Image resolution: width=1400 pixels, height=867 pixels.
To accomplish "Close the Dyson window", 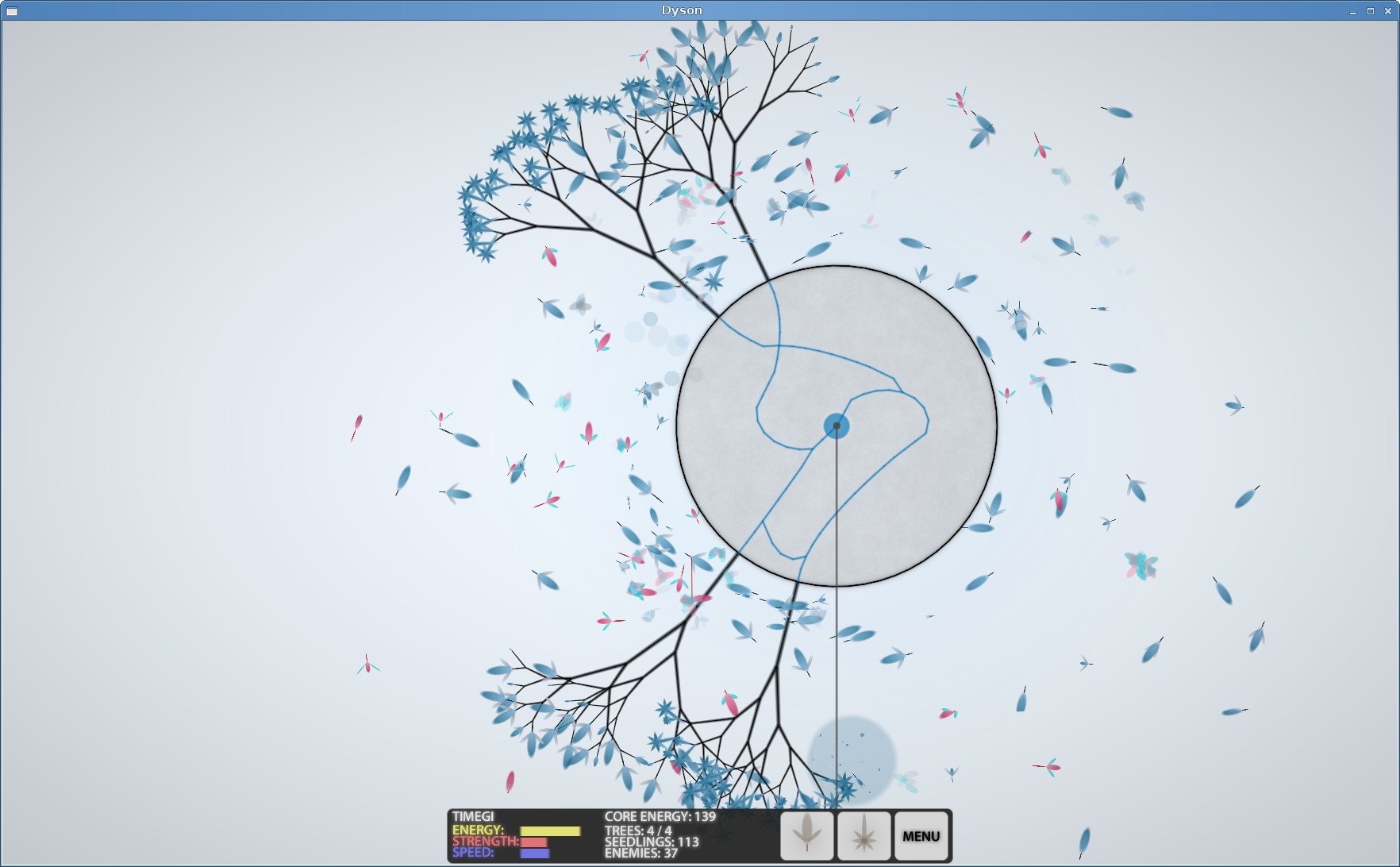I will click(1388, 11).
